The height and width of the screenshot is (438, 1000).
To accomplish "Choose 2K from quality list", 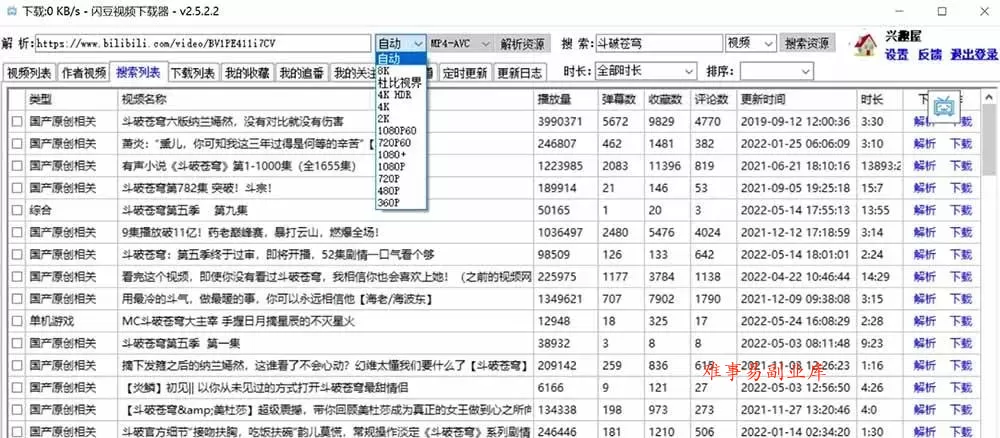I will [401, 119].
